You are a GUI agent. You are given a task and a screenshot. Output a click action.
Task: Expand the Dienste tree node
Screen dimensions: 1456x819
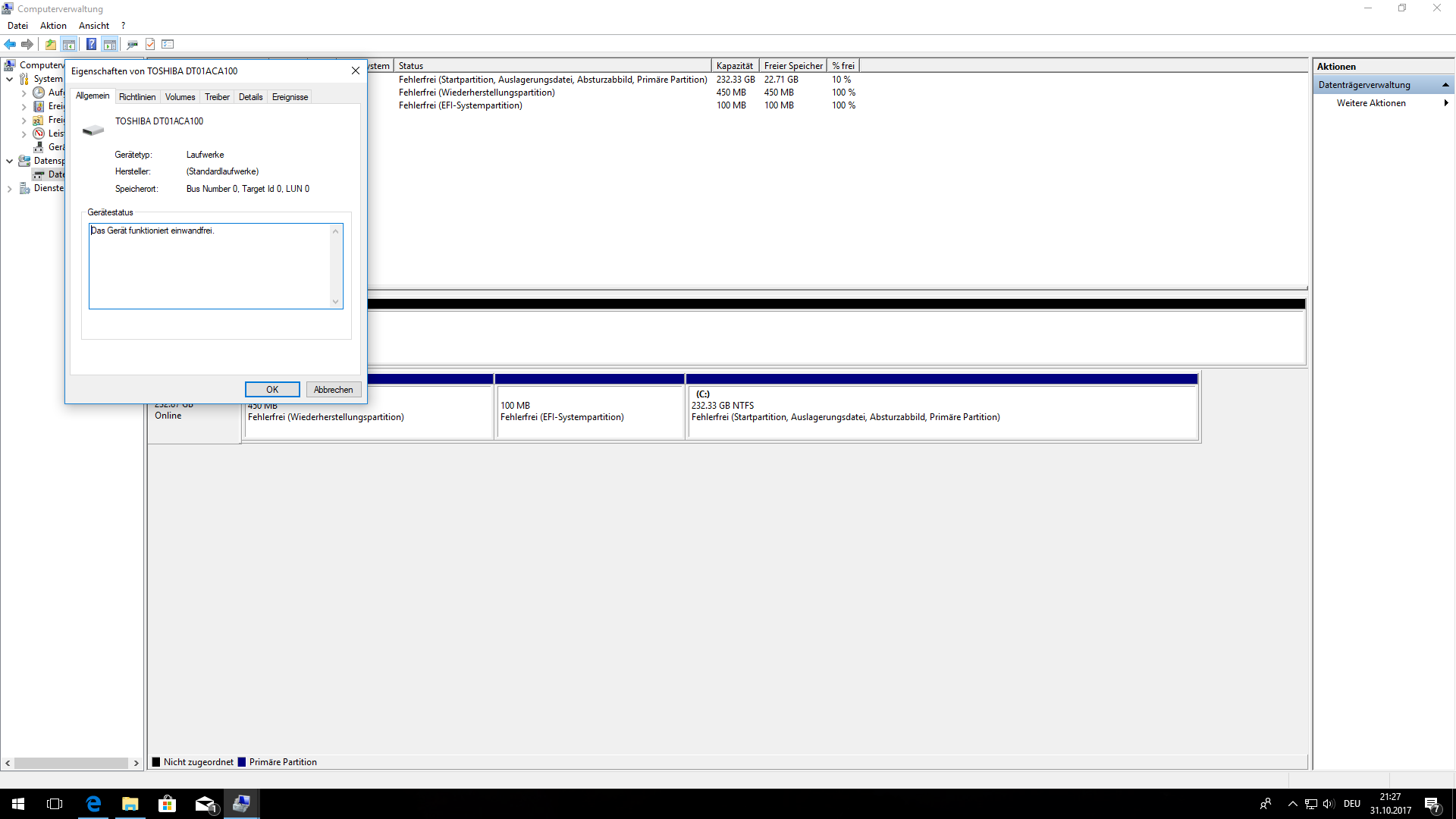pos(9,188)
